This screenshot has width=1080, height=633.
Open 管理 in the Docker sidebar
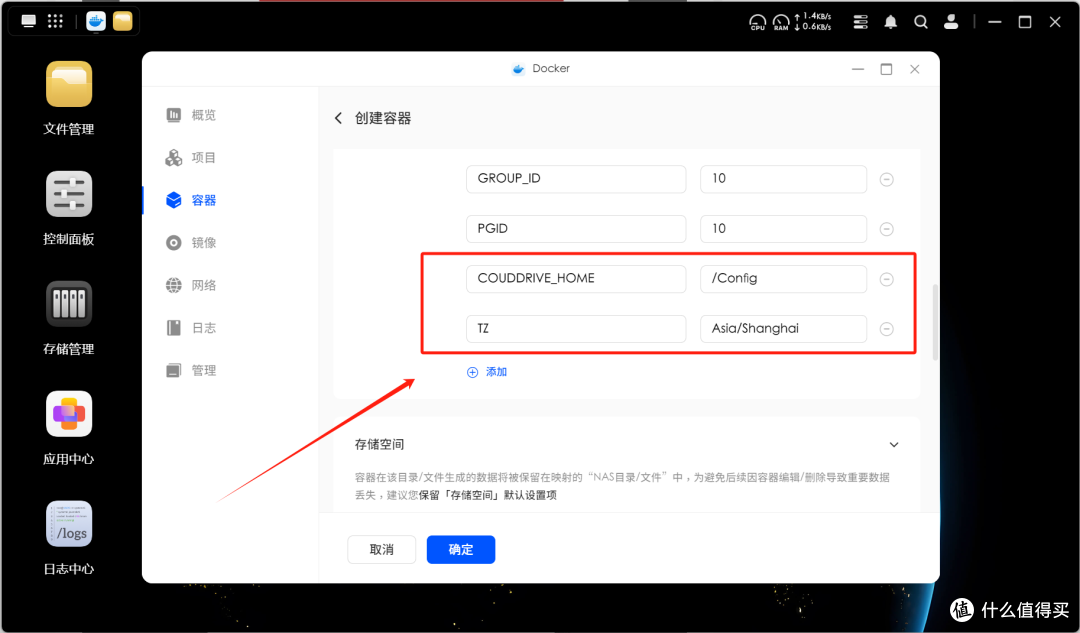[x=191, y=371]
